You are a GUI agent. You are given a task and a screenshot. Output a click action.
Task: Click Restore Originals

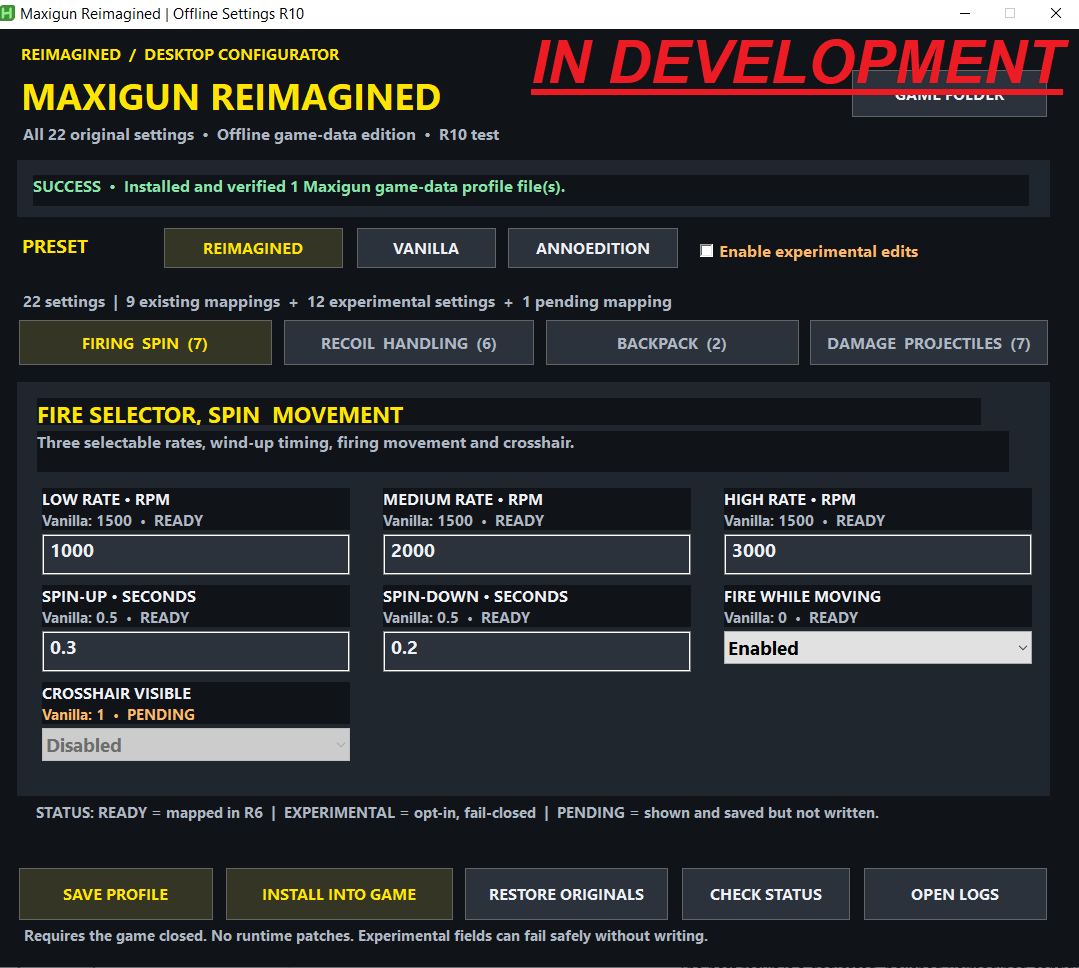click(566, 894)
